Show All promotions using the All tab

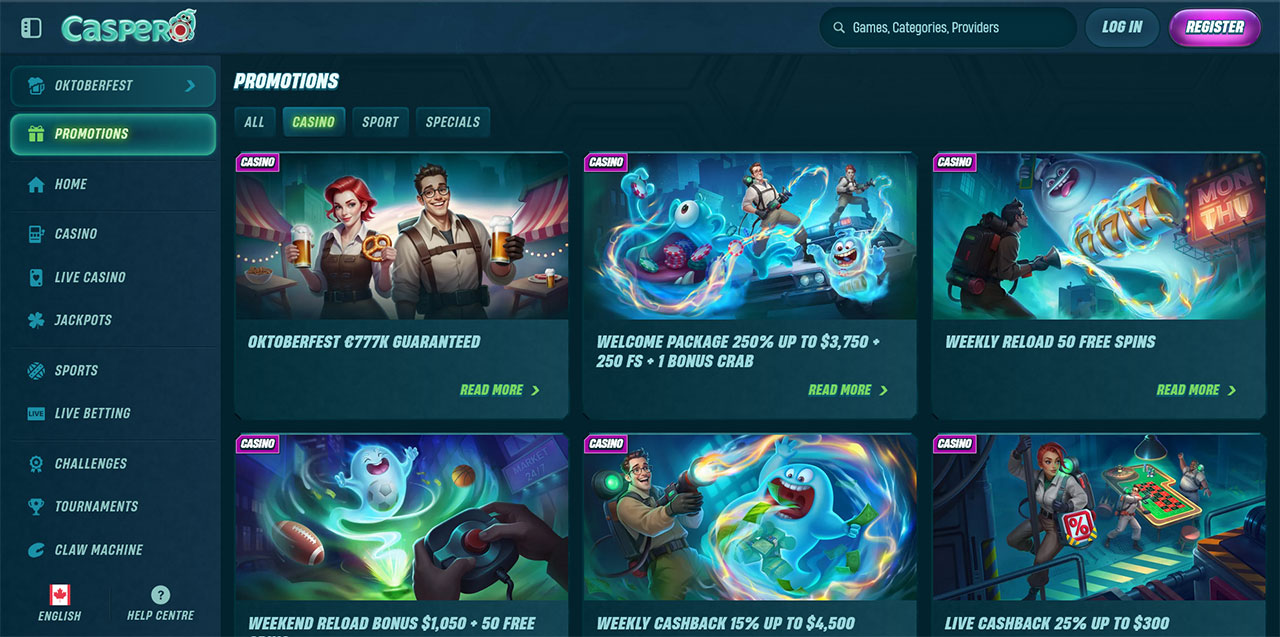tap(255, 122)
